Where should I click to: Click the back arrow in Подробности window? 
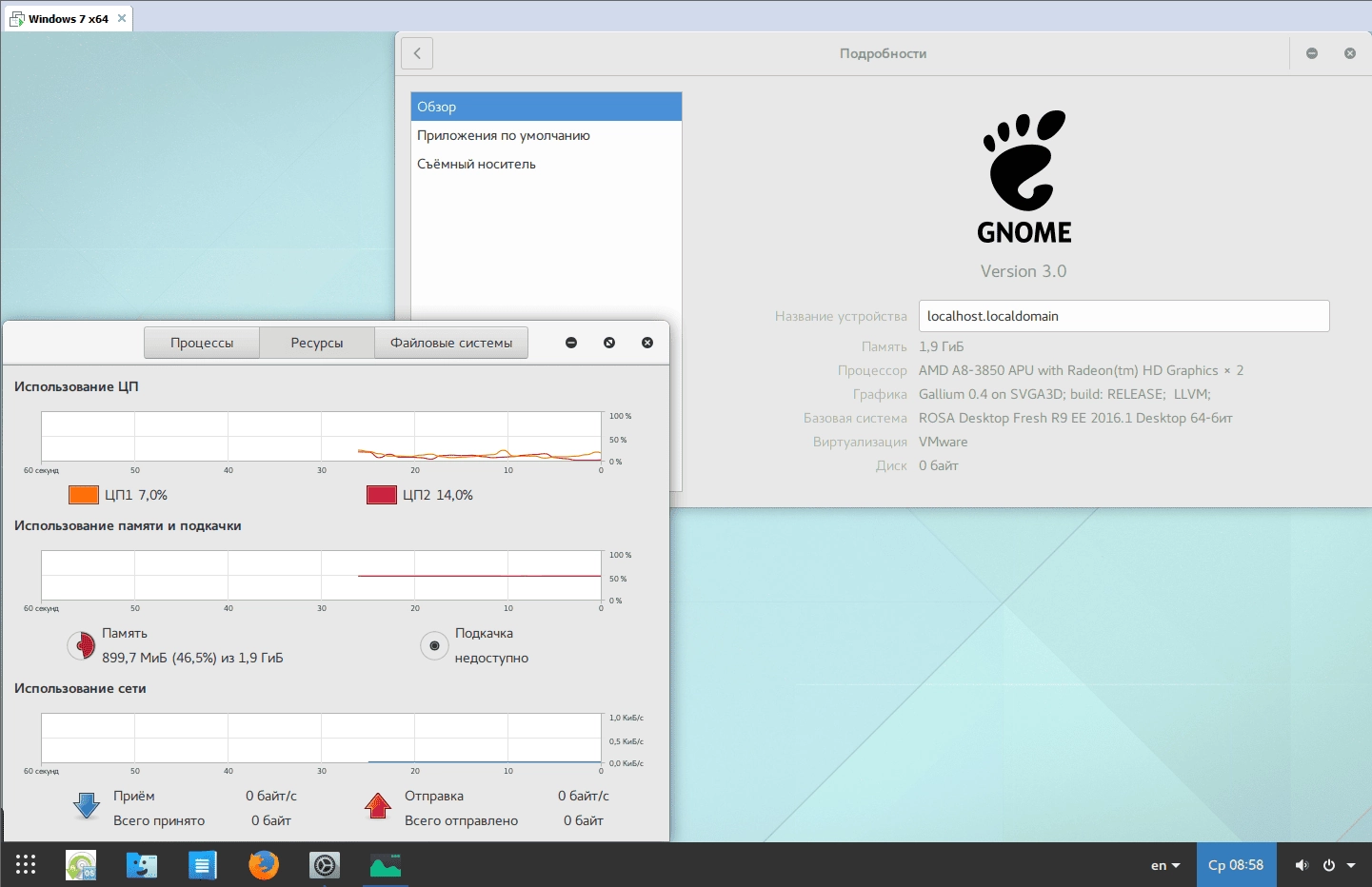tap(417, 53)
